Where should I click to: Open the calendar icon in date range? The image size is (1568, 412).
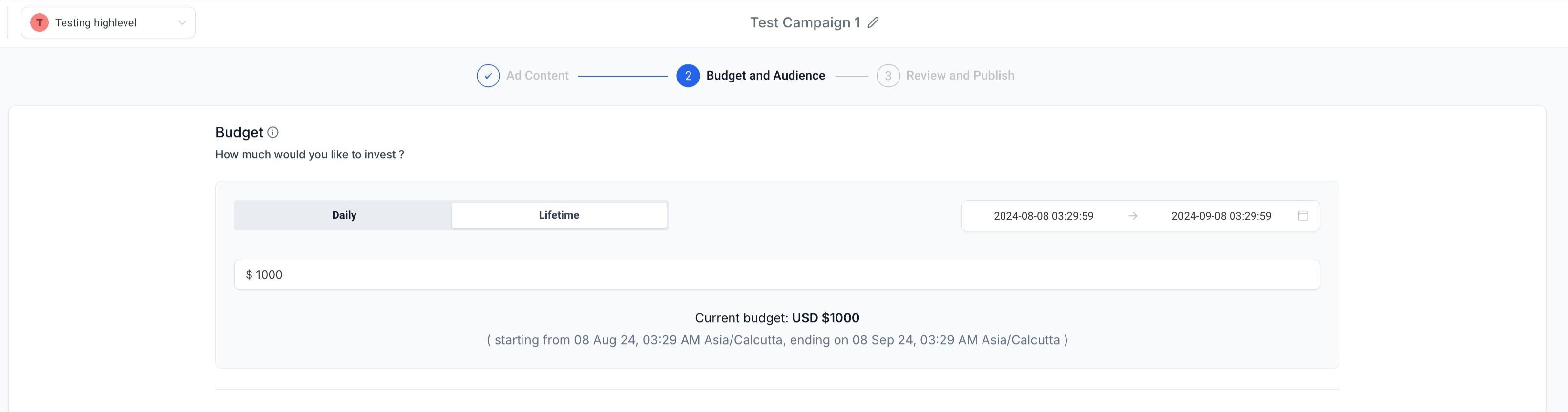pyautogui.click(x=1303, y=216)
